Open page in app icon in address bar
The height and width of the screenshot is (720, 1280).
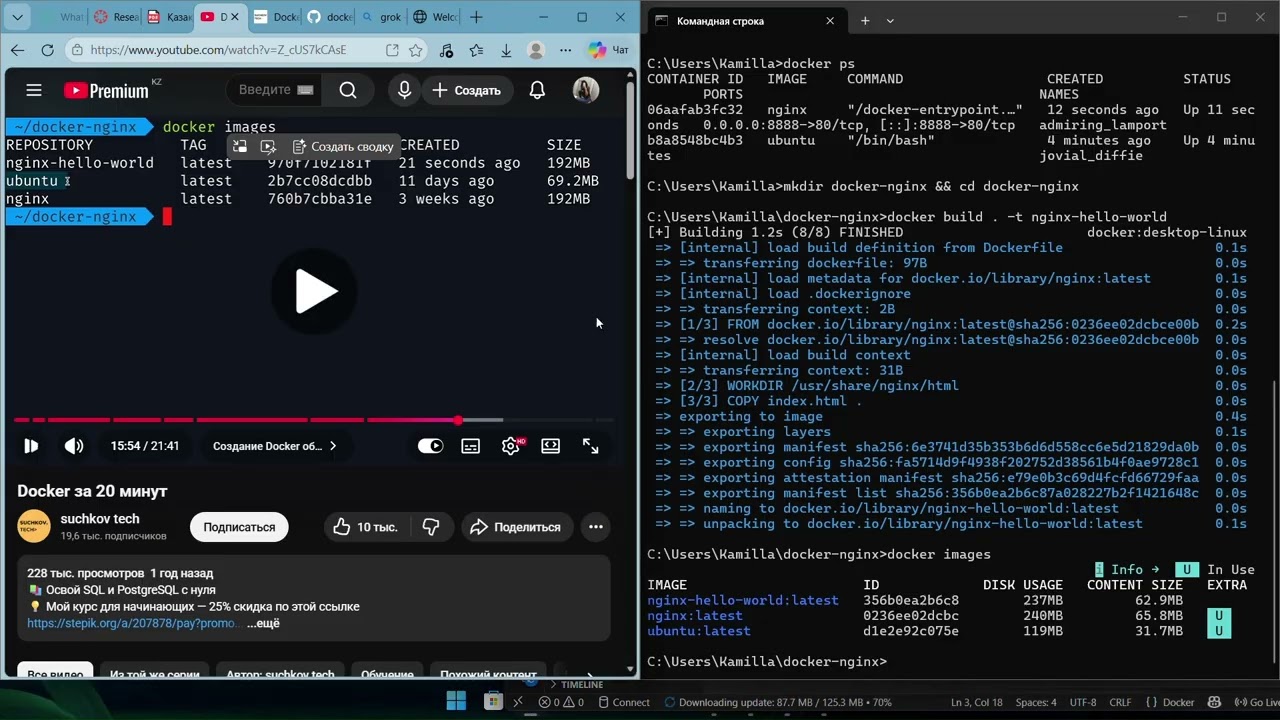[392, 50]
